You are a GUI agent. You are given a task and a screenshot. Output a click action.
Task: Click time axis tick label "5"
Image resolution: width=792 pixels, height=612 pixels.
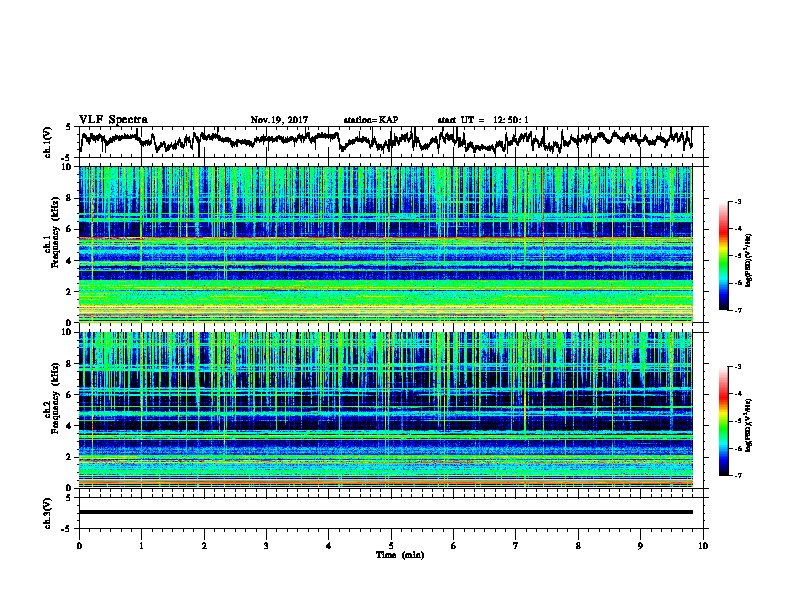coord(391,546)
